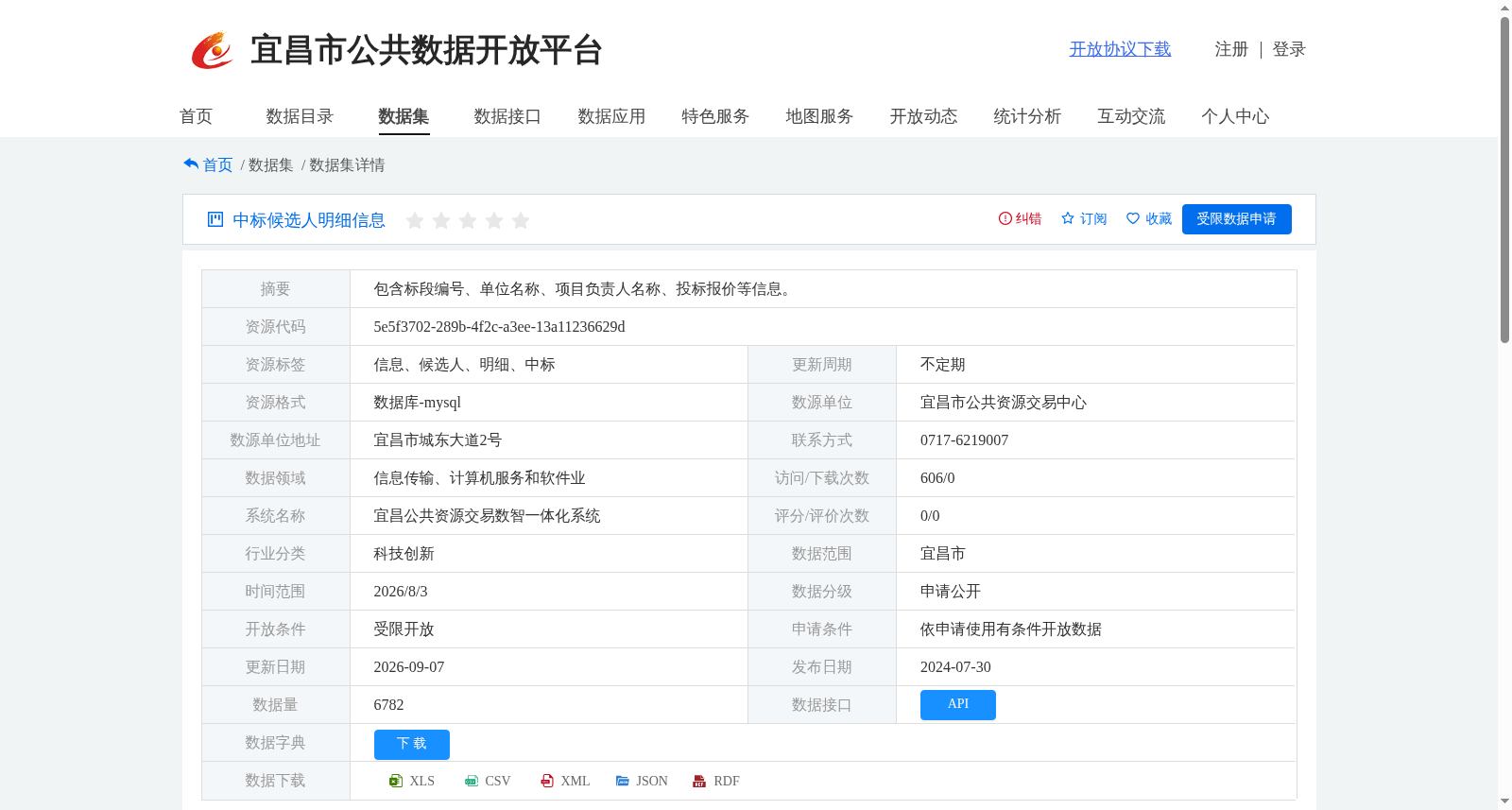
Task: Open 地图服务 navigation item
Action: [820, 116]
